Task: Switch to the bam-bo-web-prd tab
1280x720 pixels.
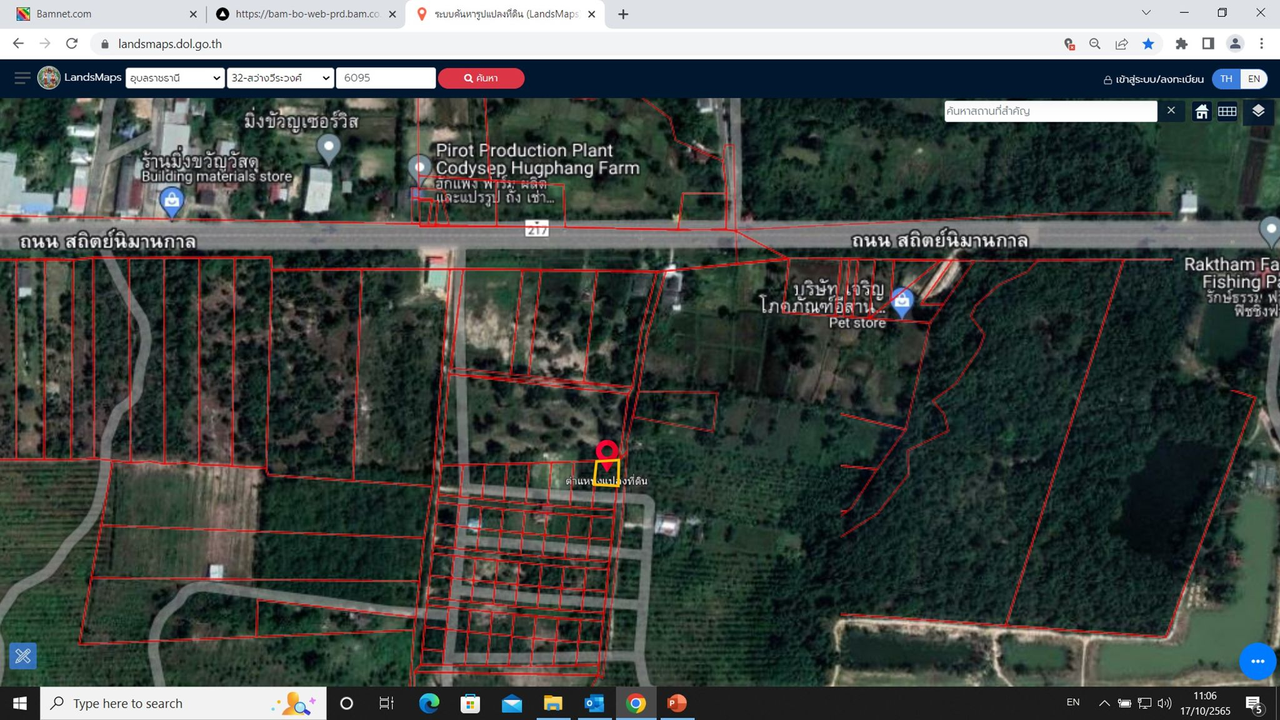Action: coord(300,14)
